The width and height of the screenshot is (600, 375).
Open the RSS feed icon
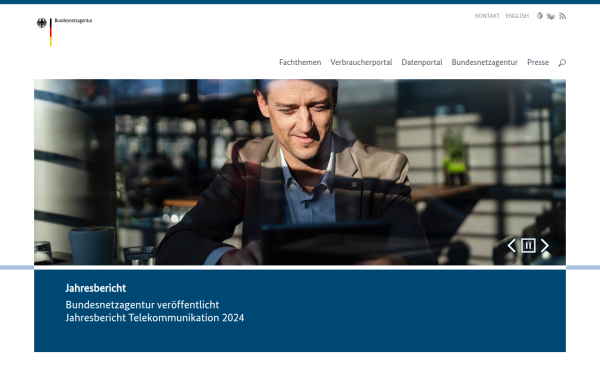[562, 16]
